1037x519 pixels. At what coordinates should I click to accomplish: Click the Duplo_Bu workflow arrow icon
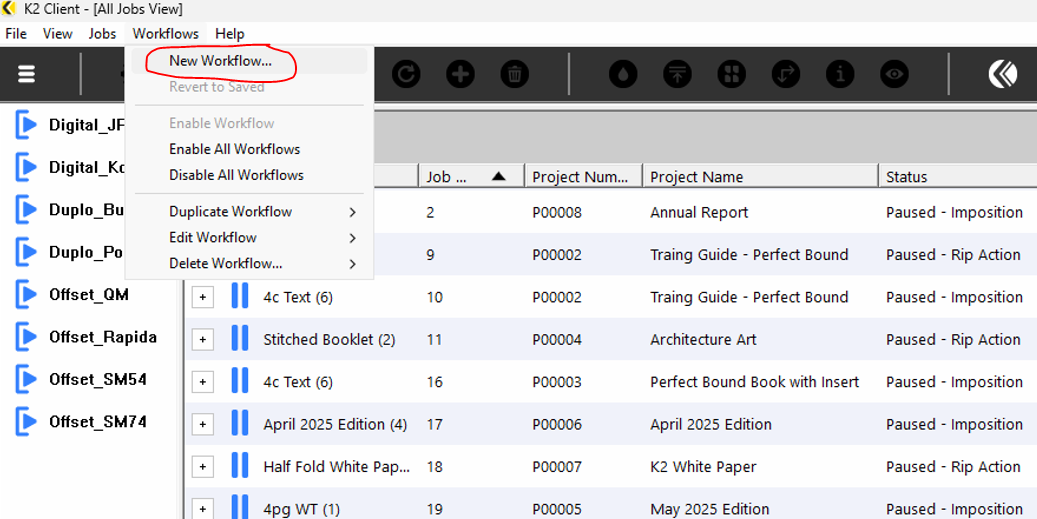pos(26,210)
